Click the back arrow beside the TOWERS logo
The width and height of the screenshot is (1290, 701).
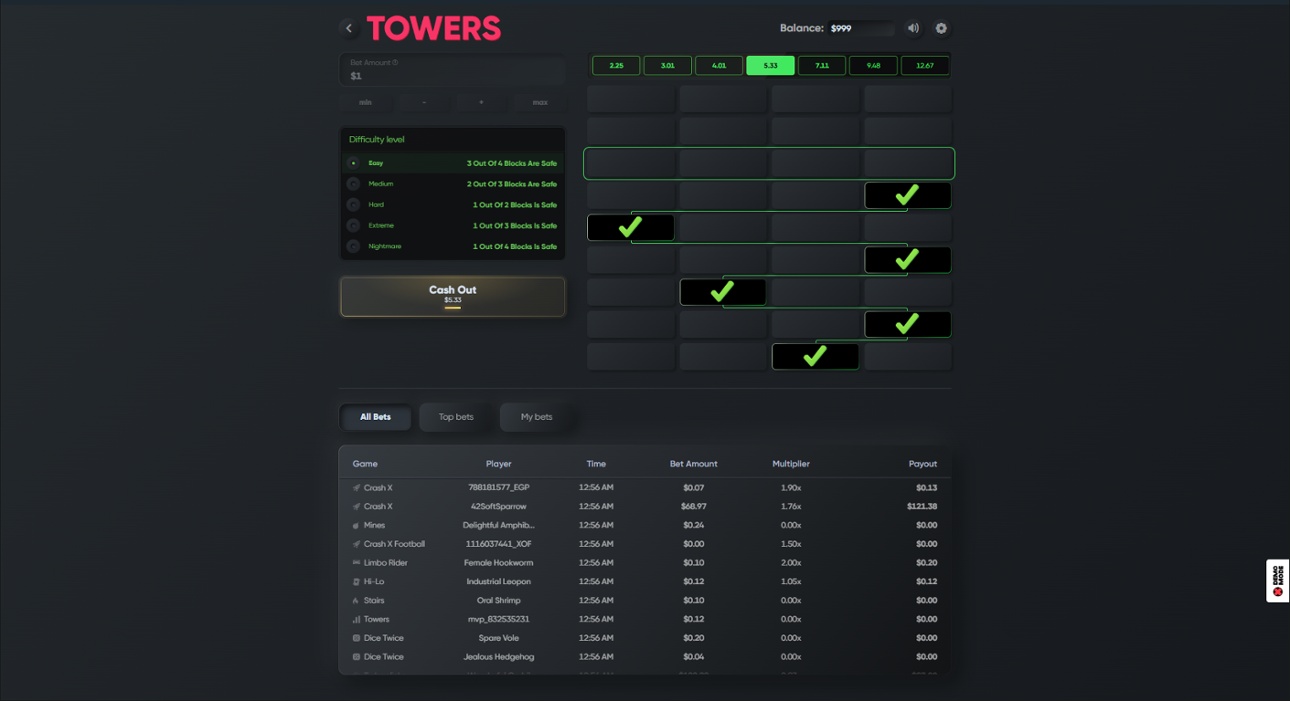349,28
